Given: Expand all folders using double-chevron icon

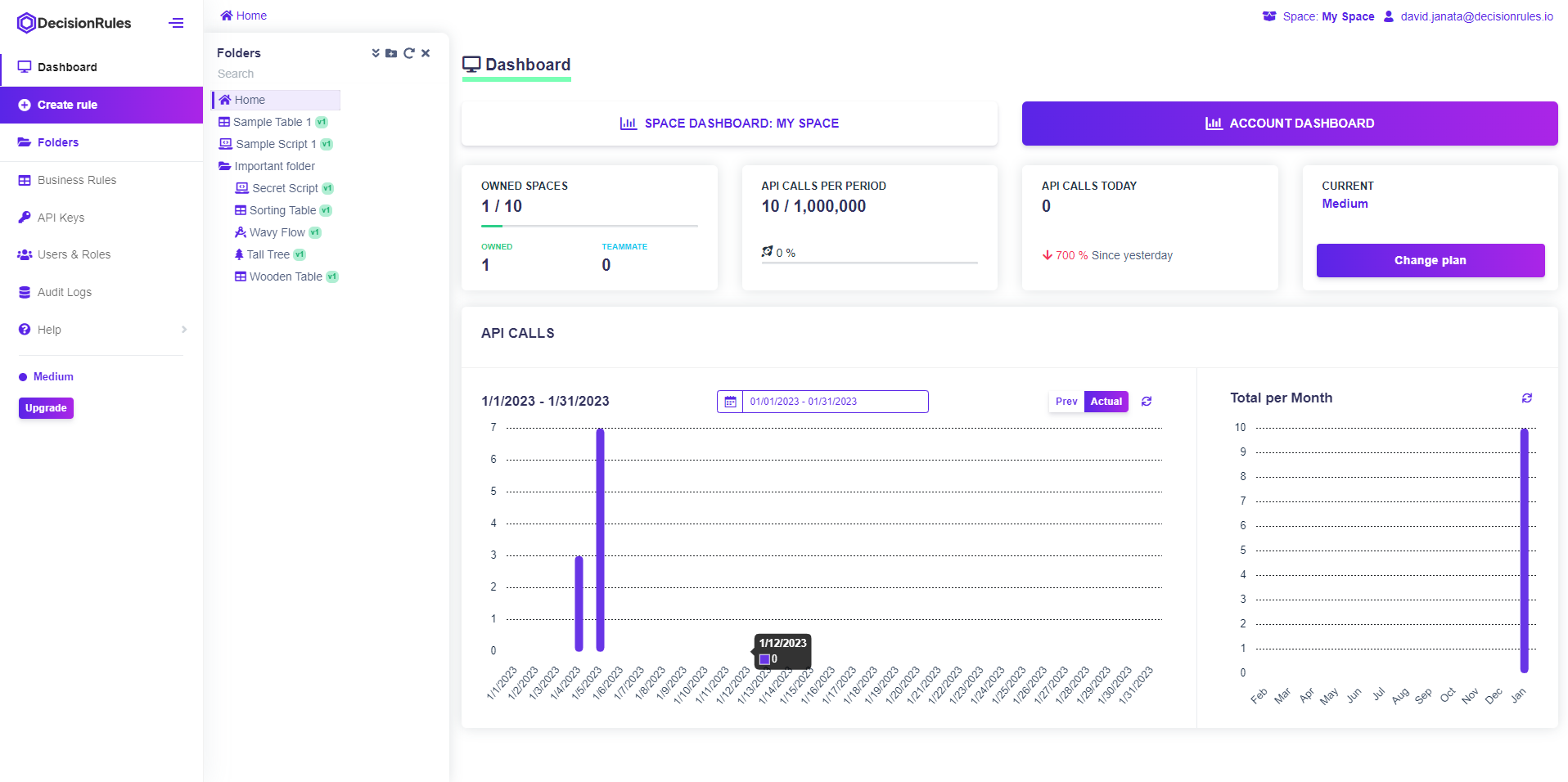Looking at the screenshot, I should 376,53.
